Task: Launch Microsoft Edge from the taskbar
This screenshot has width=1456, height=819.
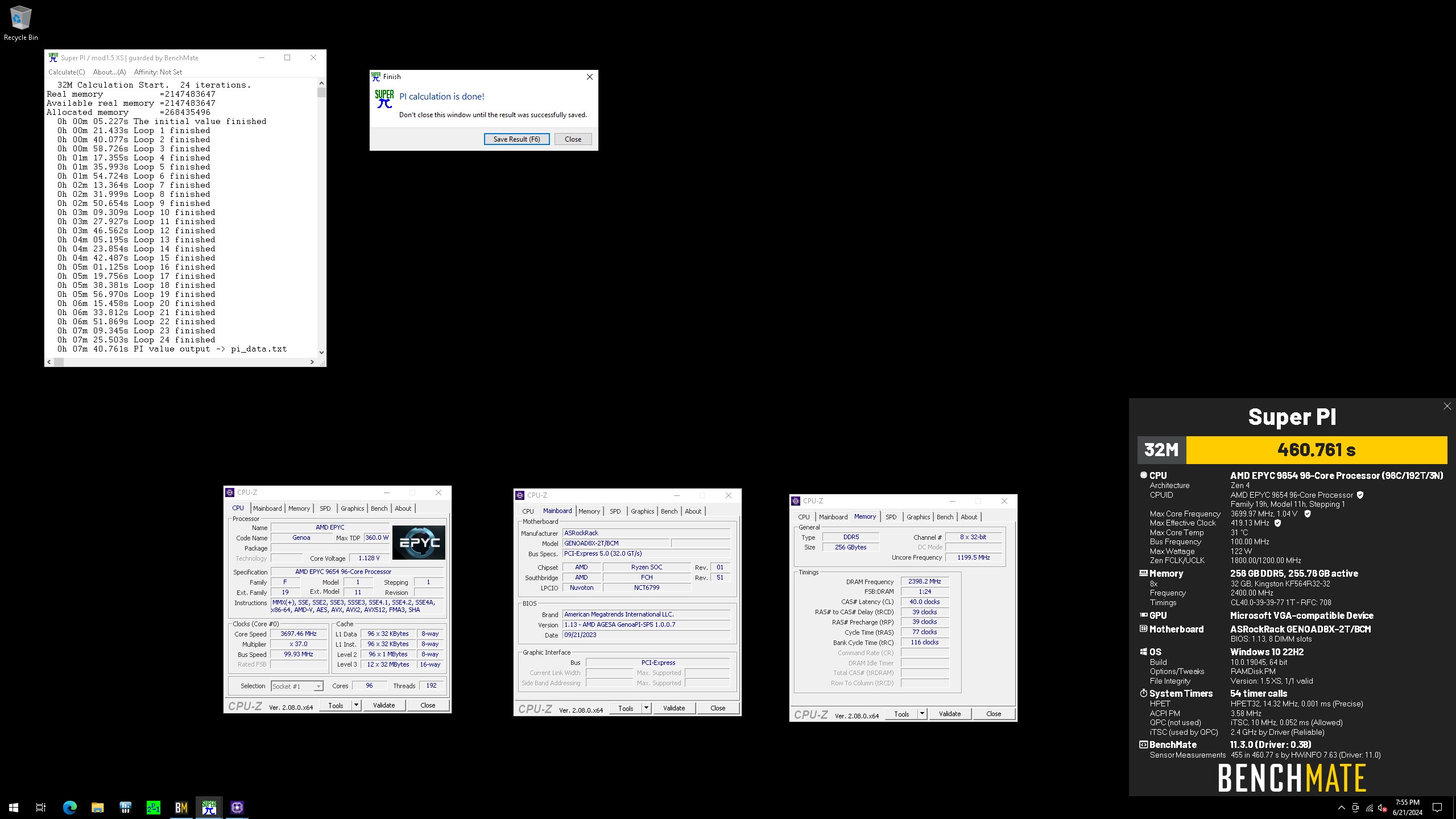Action: click(x=69, y=807)
